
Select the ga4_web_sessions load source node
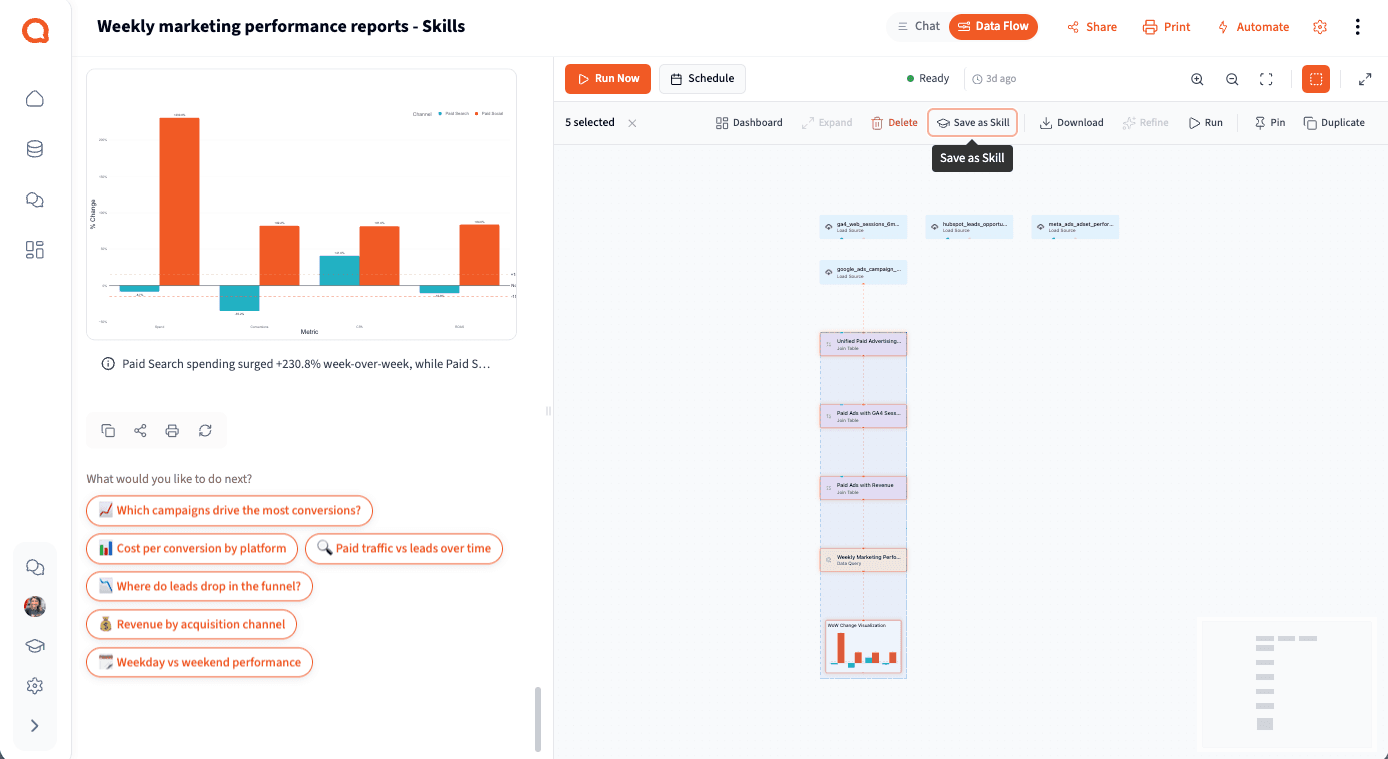point(863,227)
